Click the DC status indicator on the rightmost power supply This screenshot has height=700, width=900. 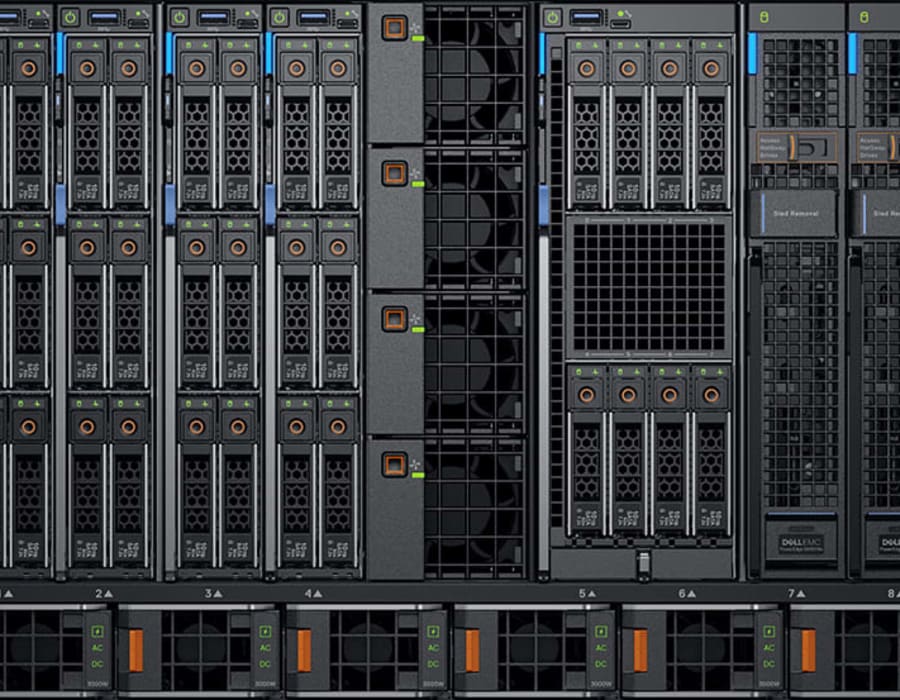(x=767, y=665)
